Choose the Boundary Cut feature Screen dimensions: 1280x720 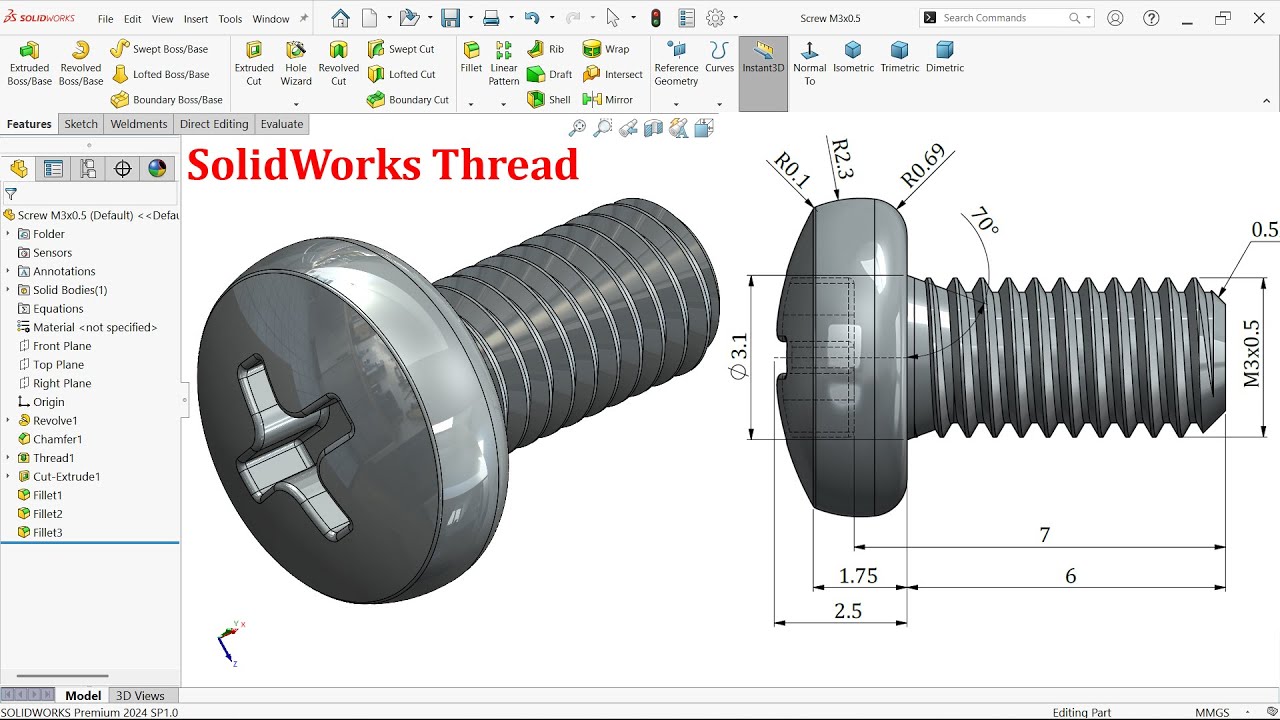tap(407, 99)
